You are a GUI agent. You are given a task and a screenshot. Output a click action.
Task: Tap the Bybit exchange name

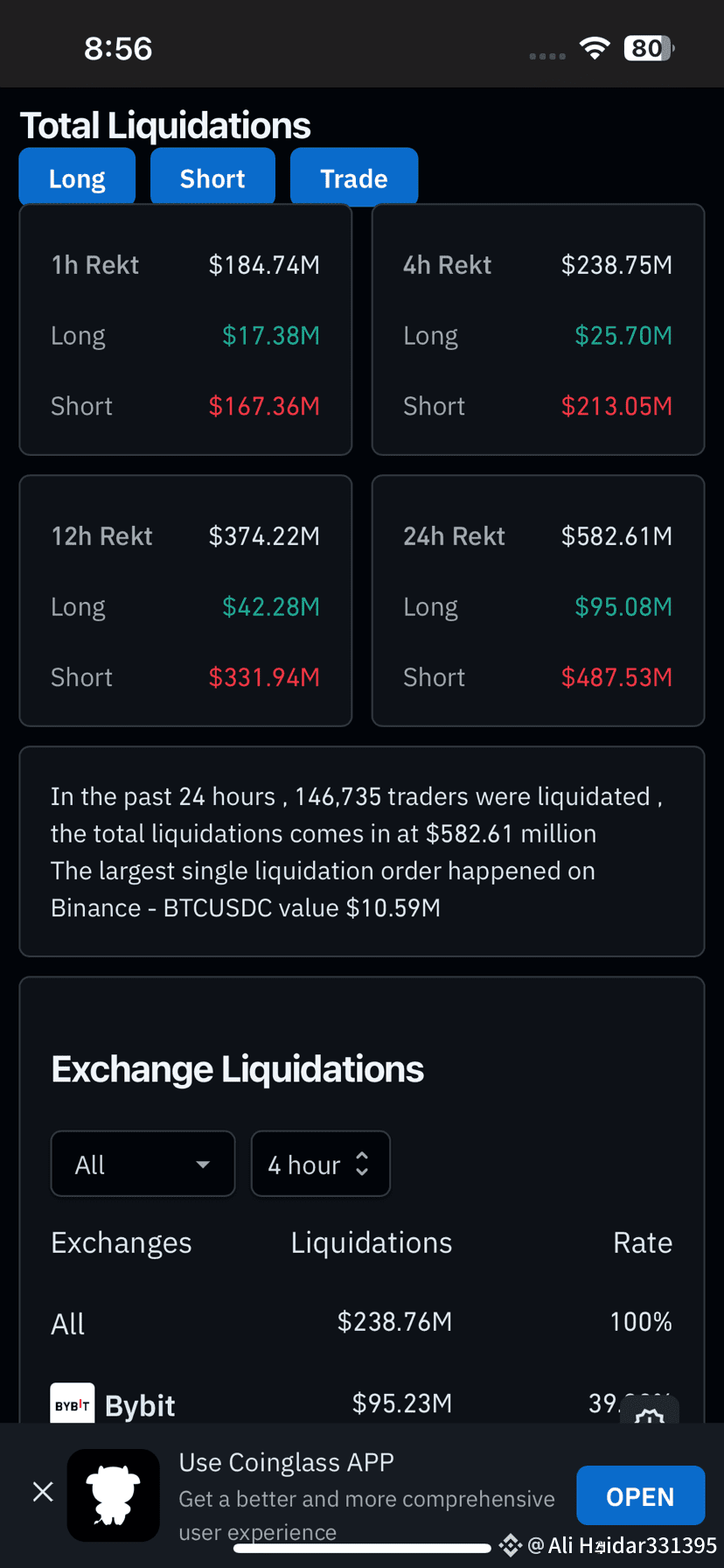click(140, 1405)
